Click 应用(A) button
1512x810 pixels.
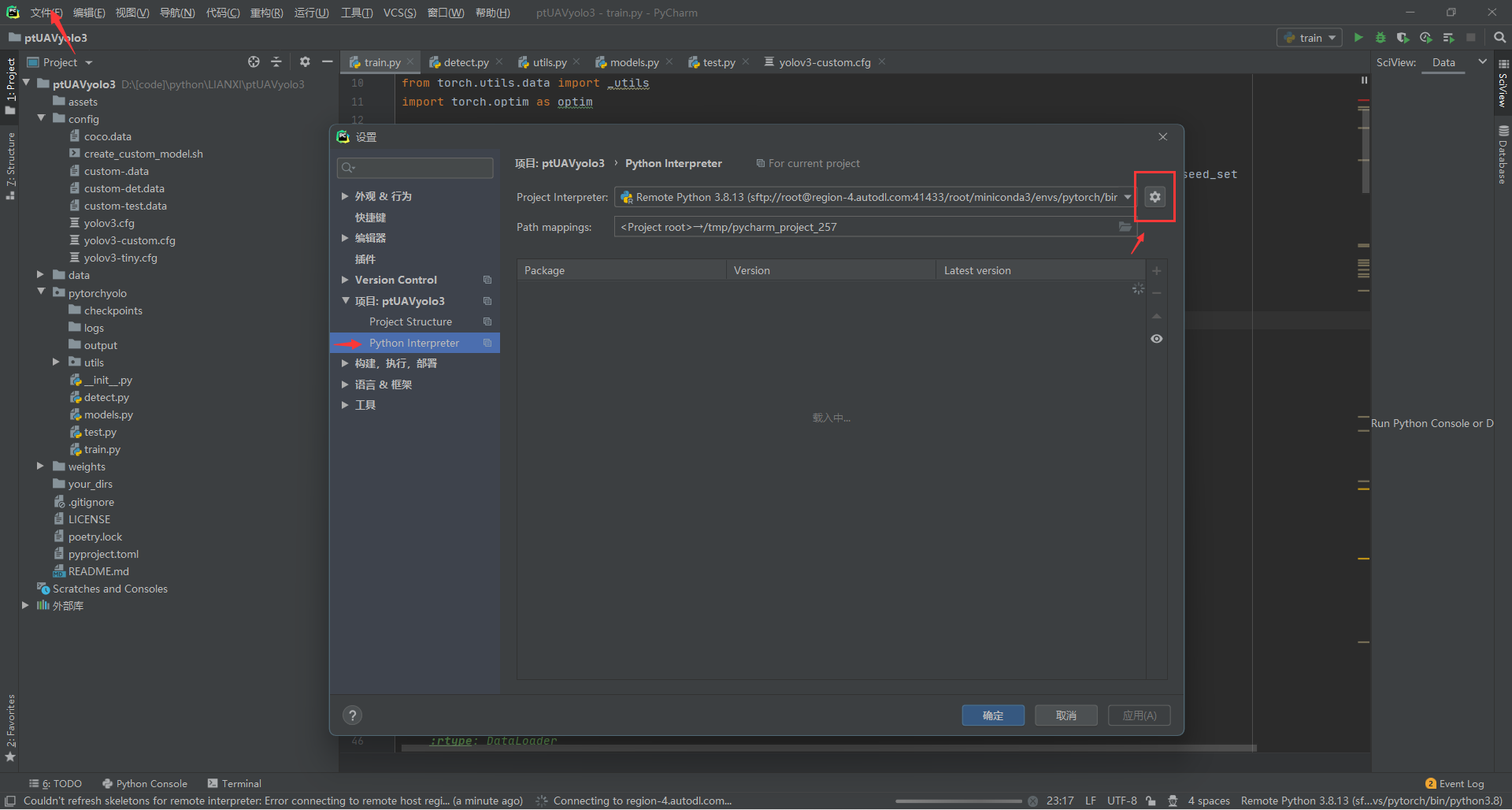1140,715
